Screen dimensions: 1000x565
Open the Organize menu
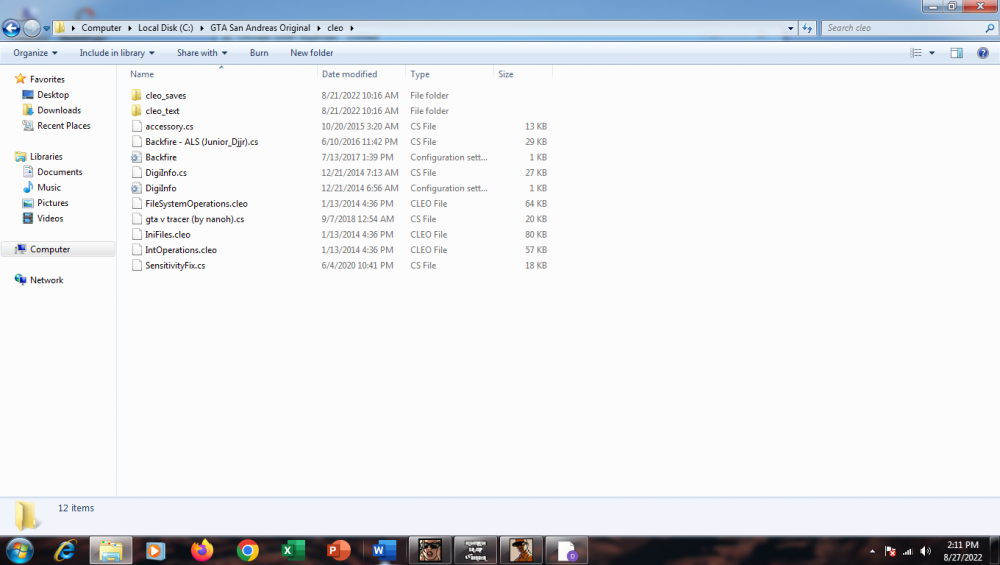tap(35, 53)
